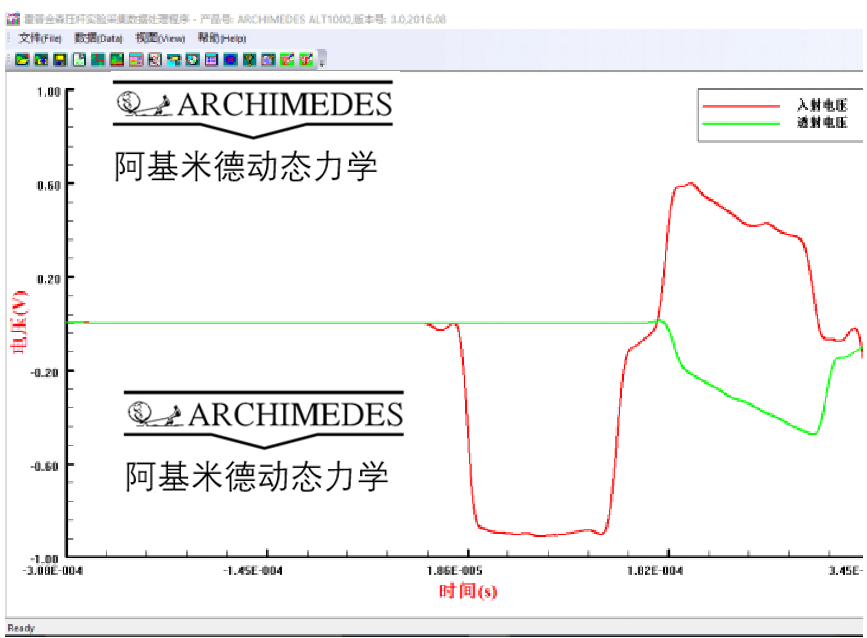Viewport: 867px width, 638px height.
Task: Click the -0.60 voltage axis tick label
Action: (45, 466)
